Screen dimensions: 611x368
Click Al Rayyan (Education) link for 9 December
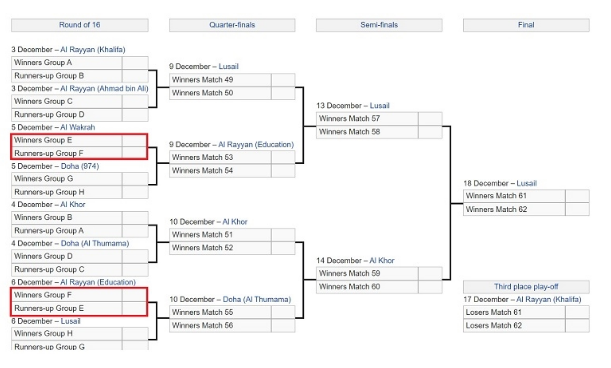[x=256, y=144]
